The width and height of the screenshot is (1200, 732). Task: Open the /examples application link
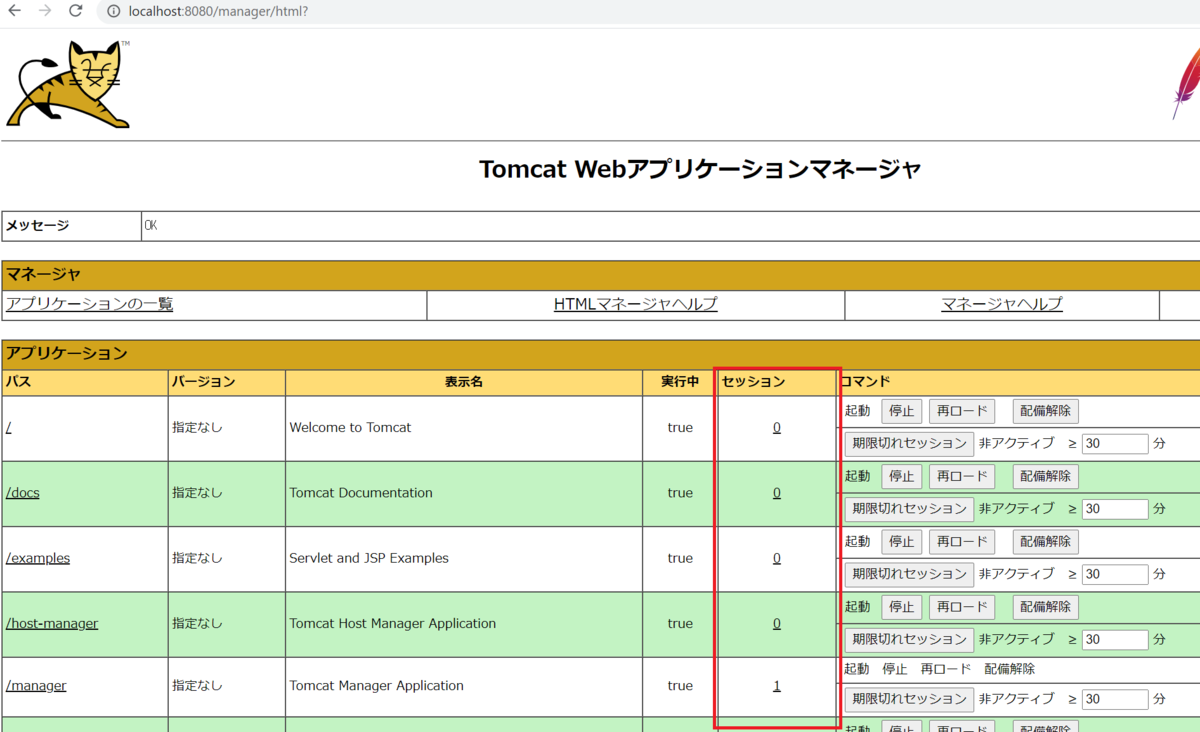tap(38, 557)
